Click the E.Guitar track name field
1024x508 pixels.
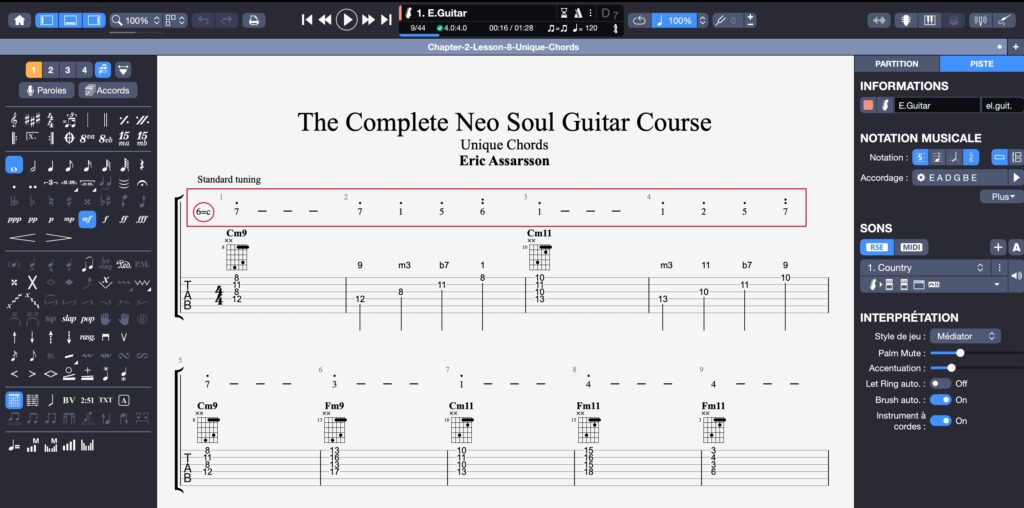pos(937,105)
